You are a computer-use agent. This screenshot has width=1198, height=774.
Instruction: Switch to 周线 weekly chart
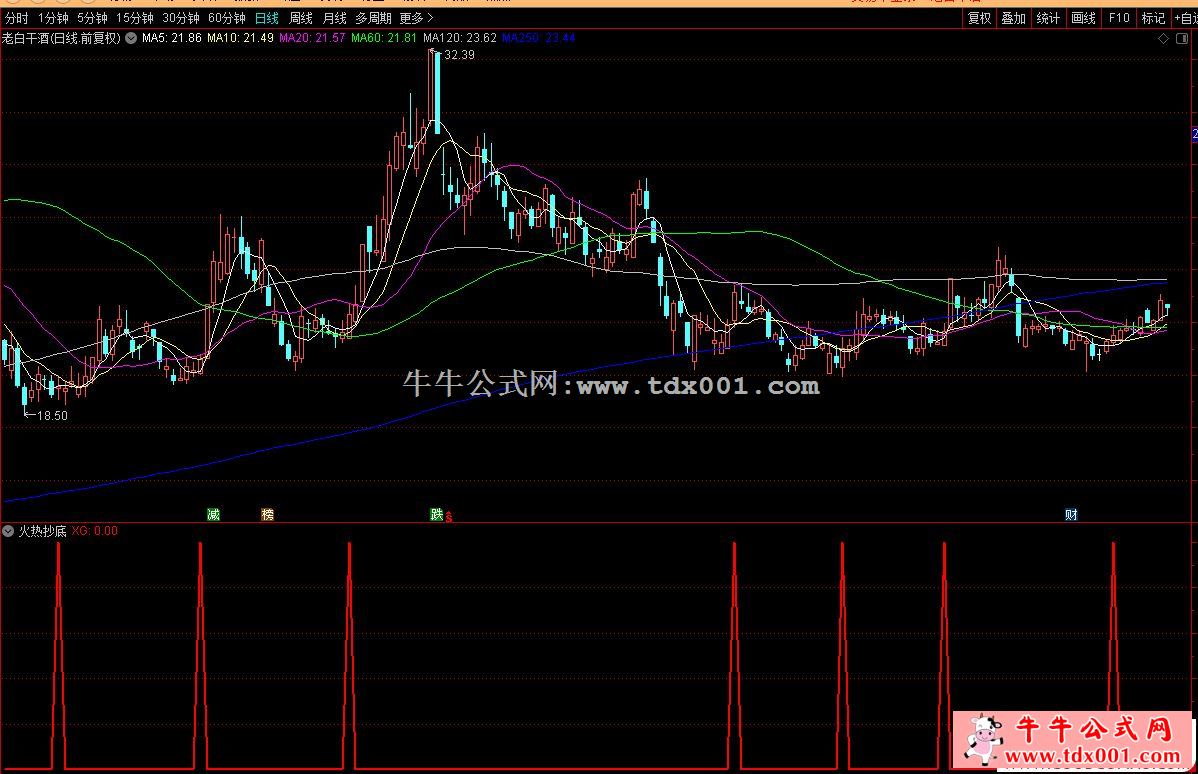[x=301, y=18]
